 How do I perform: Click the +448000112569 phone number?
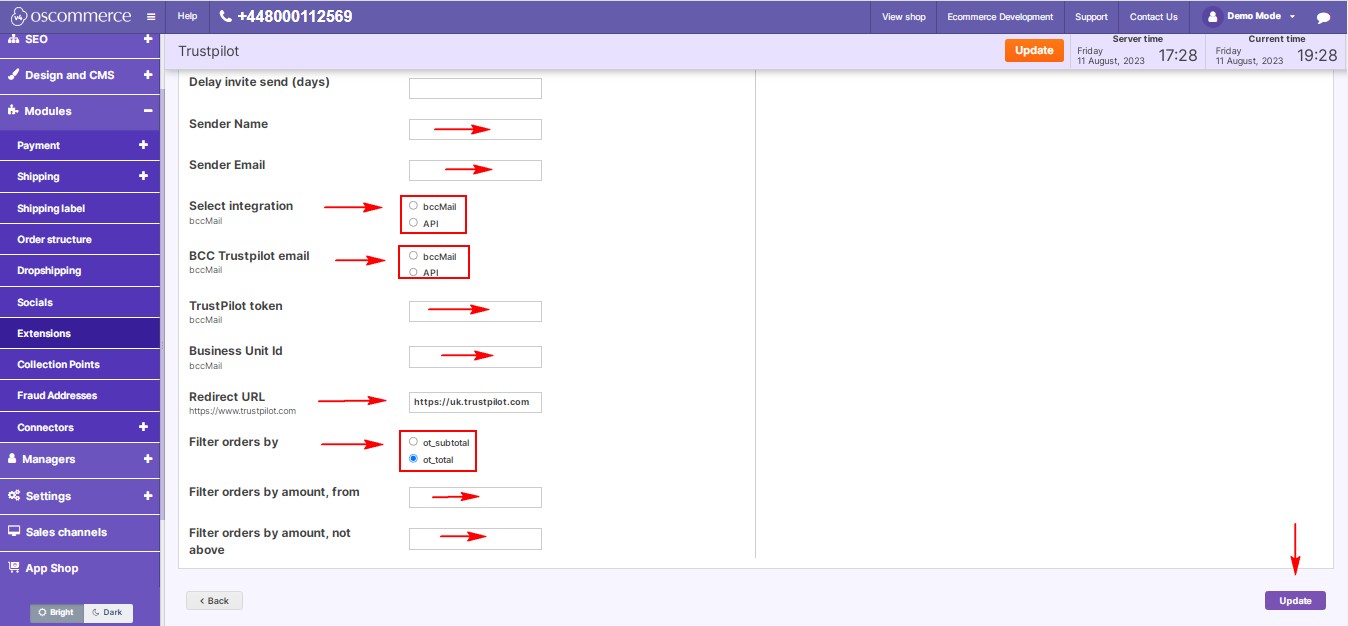294,17
